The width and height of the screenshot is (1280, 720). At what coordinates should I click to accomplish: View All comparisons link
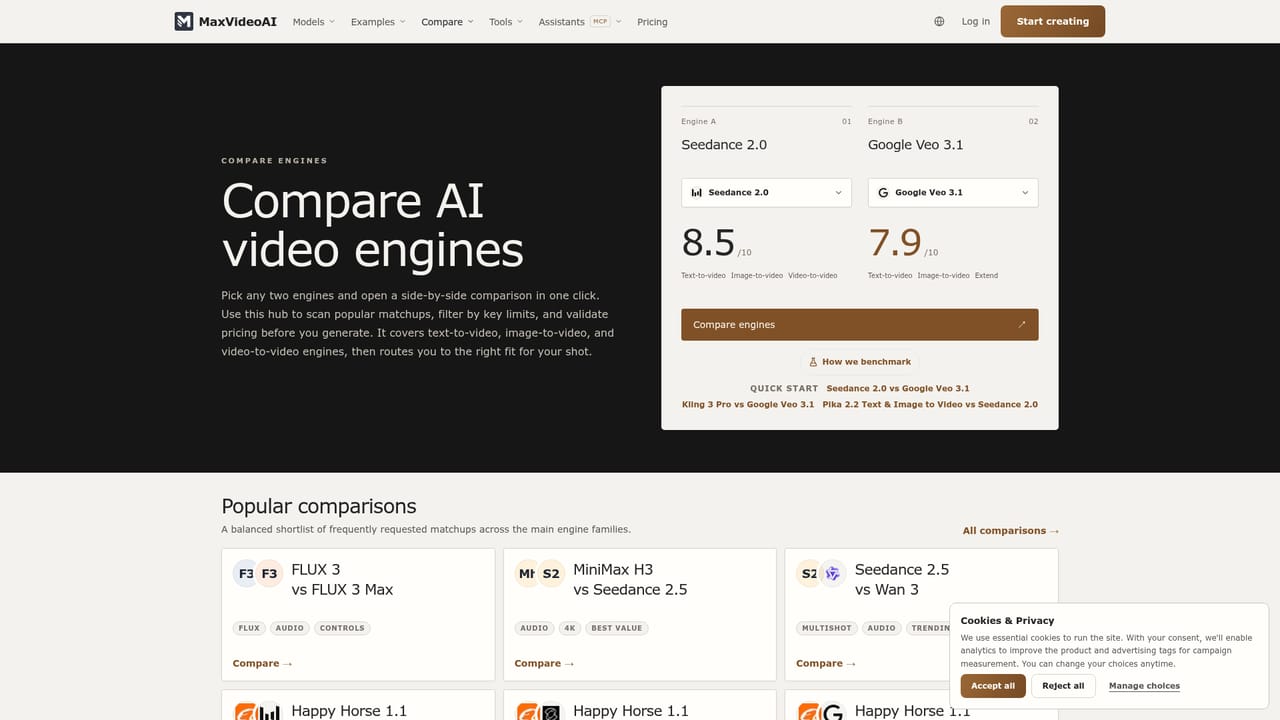click(x=1011, y=531)
